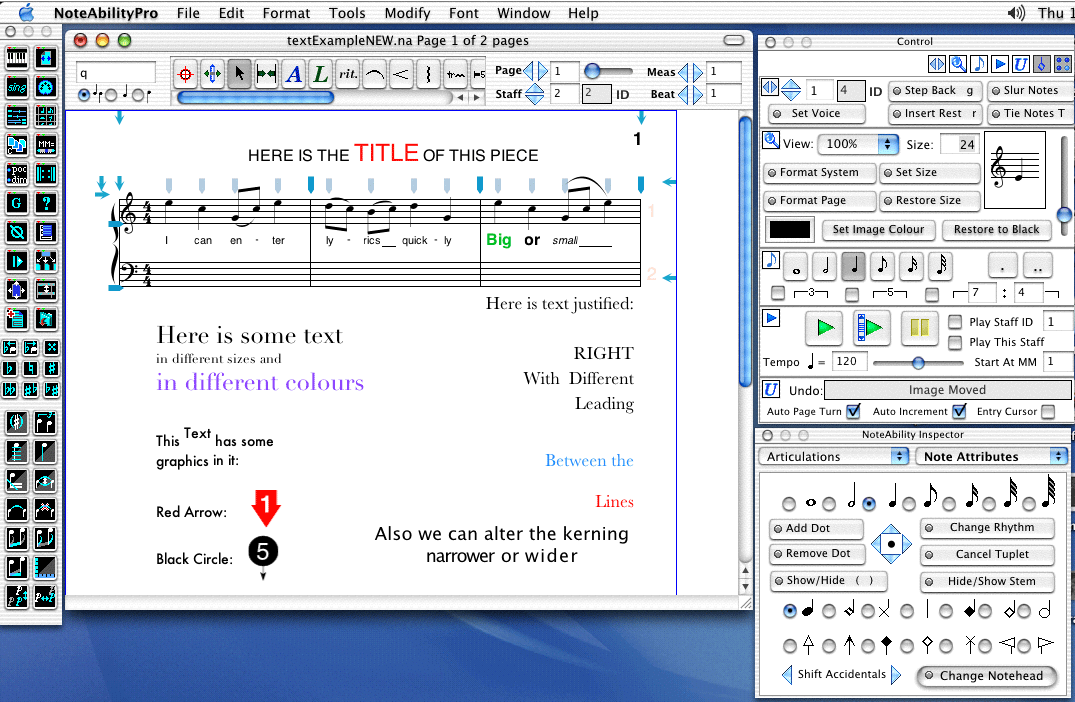Click the red crosshair target tool

185,73
